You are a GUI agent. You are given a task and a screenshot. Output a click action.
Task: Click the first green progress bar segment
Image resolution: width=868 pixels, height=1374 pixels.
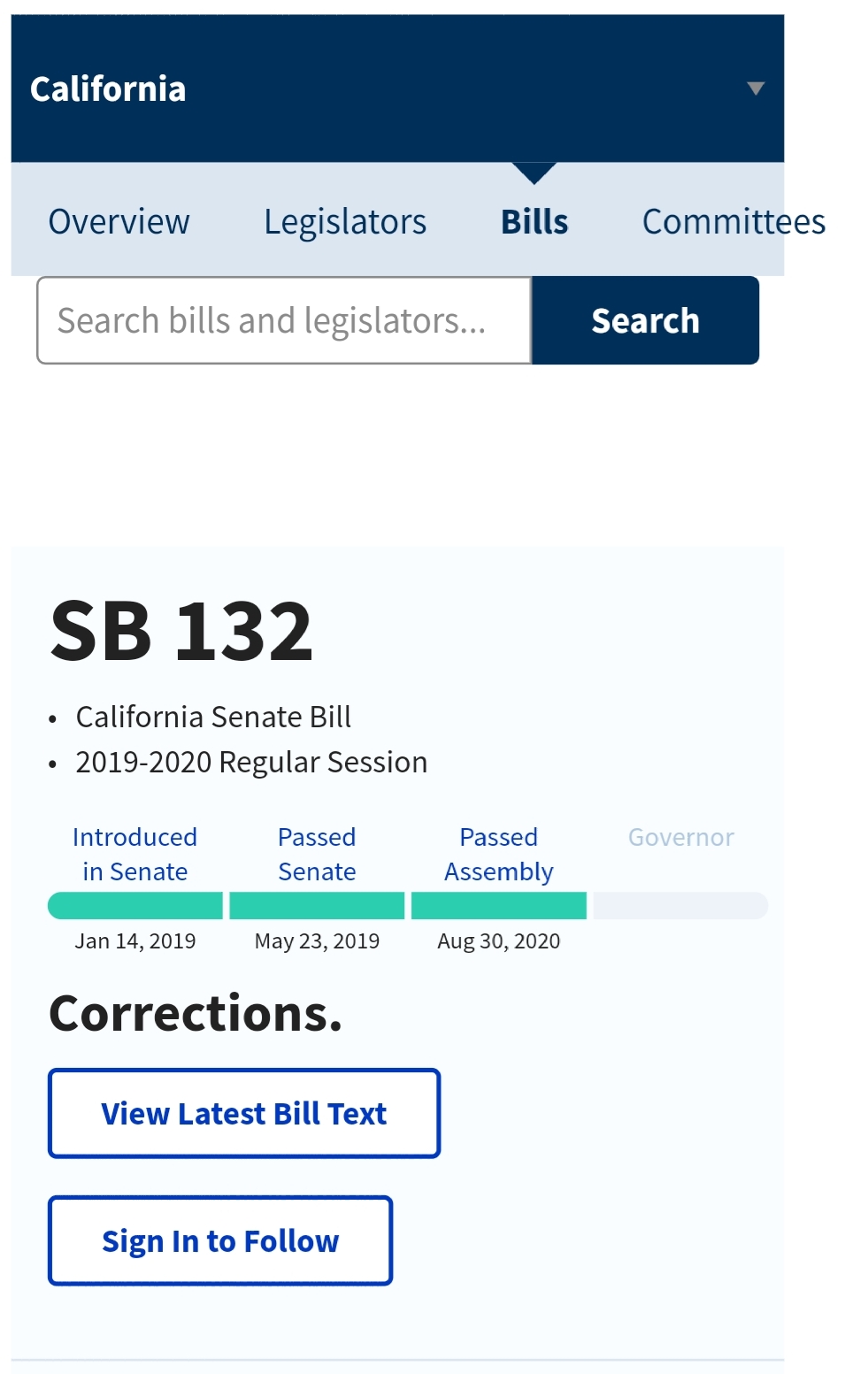click(x=135, y=905)
